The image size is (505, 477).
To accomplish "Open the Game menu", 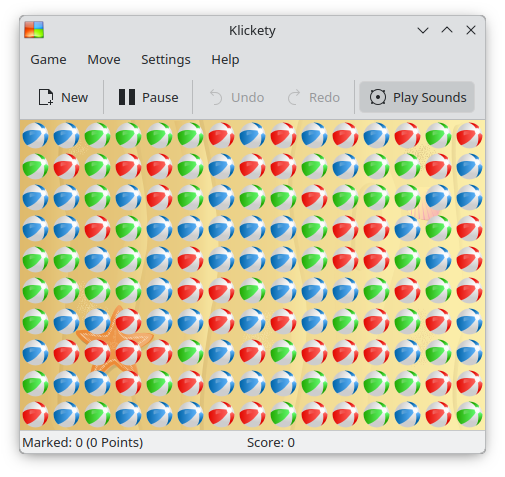I will 48,60.
